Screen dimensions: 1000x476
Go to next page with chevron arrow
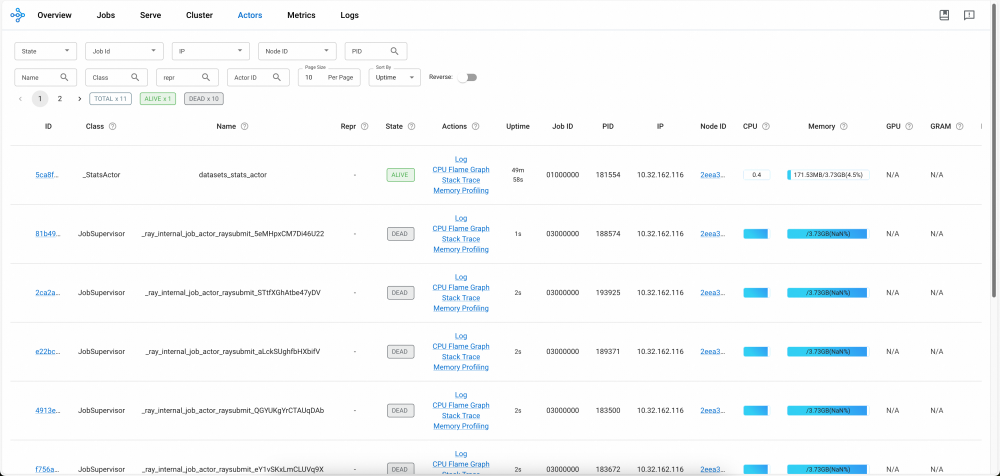click(80, 99)
